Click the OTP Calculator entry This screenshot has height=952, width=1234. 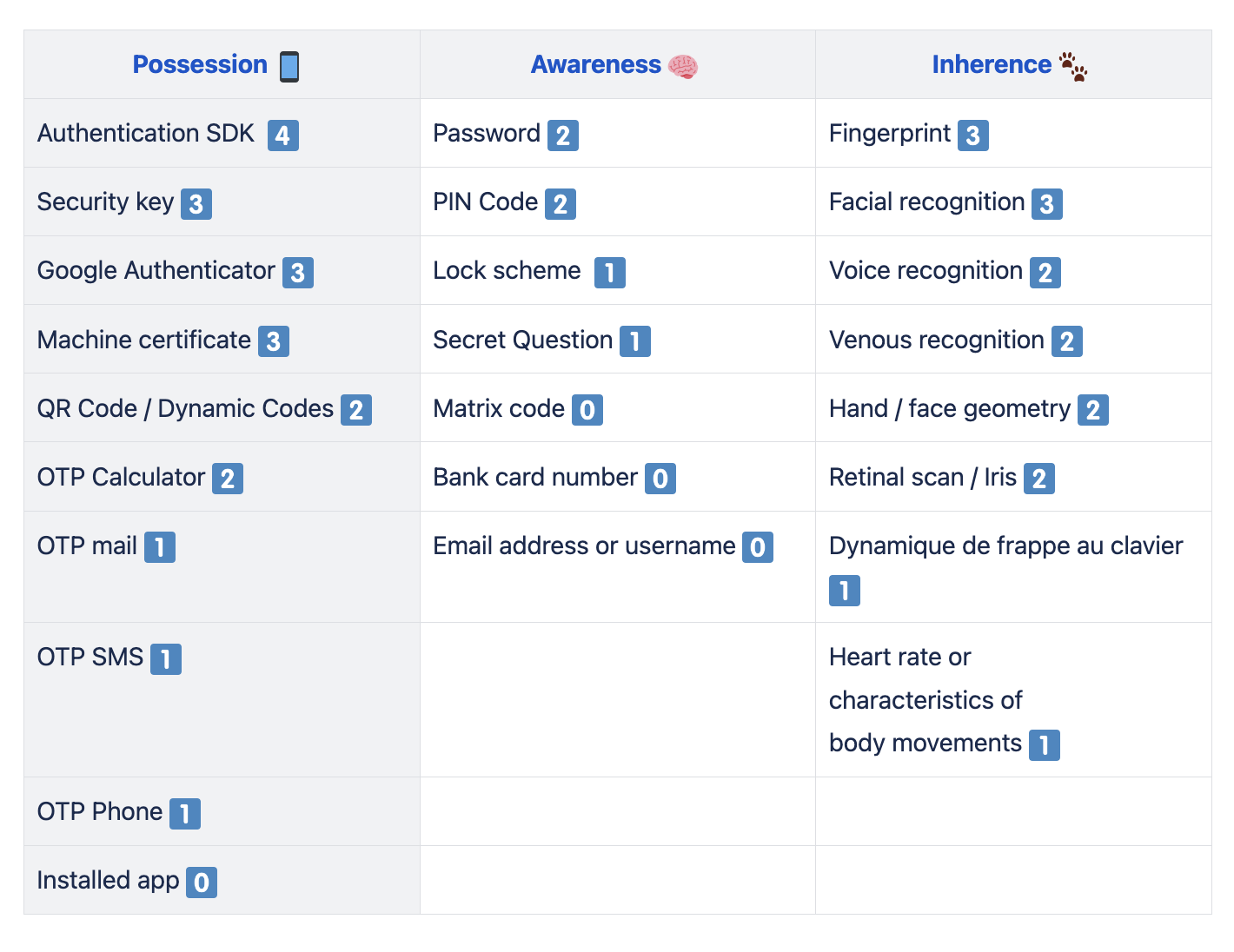click(121, 477)
